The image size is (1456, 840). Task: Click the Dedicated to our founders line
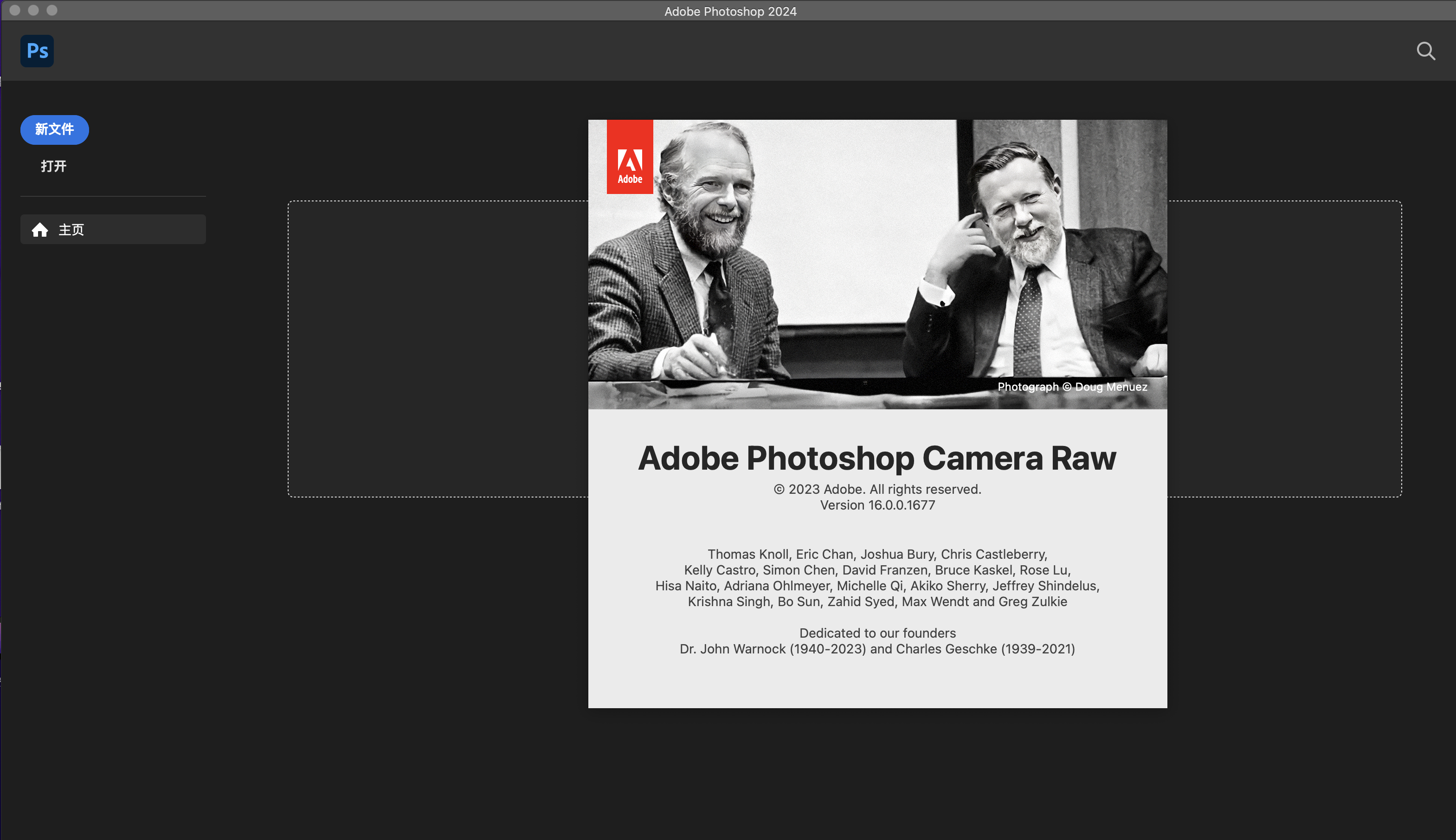pyautogui.click(x=877, y=633)
